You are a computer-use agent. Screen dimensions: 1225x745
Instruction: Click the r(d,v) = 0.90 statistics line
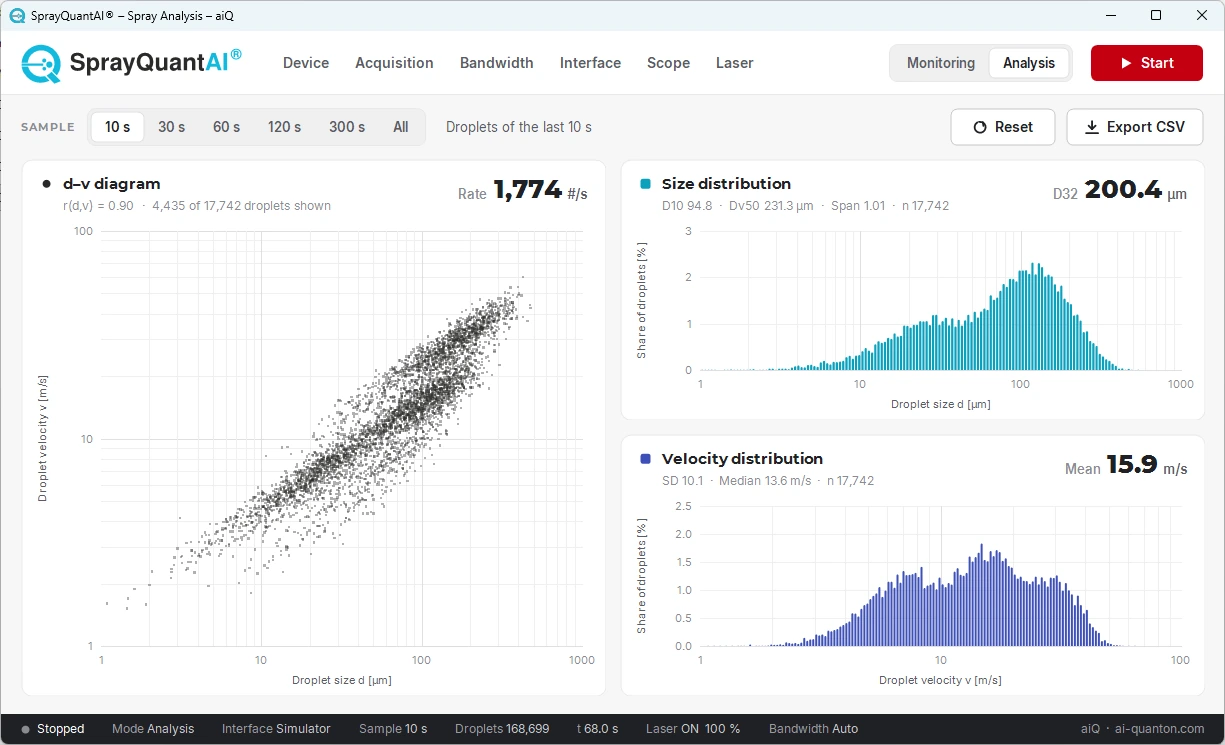(197, 206)
